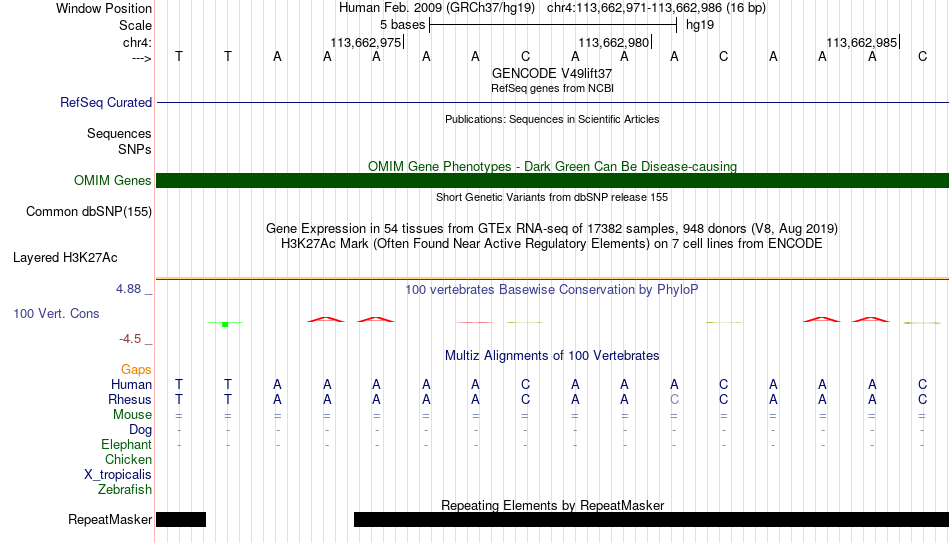Click Multiz Alignments of 100 Vertebrates title
The image size is (950, 543).
coord(552,356)
